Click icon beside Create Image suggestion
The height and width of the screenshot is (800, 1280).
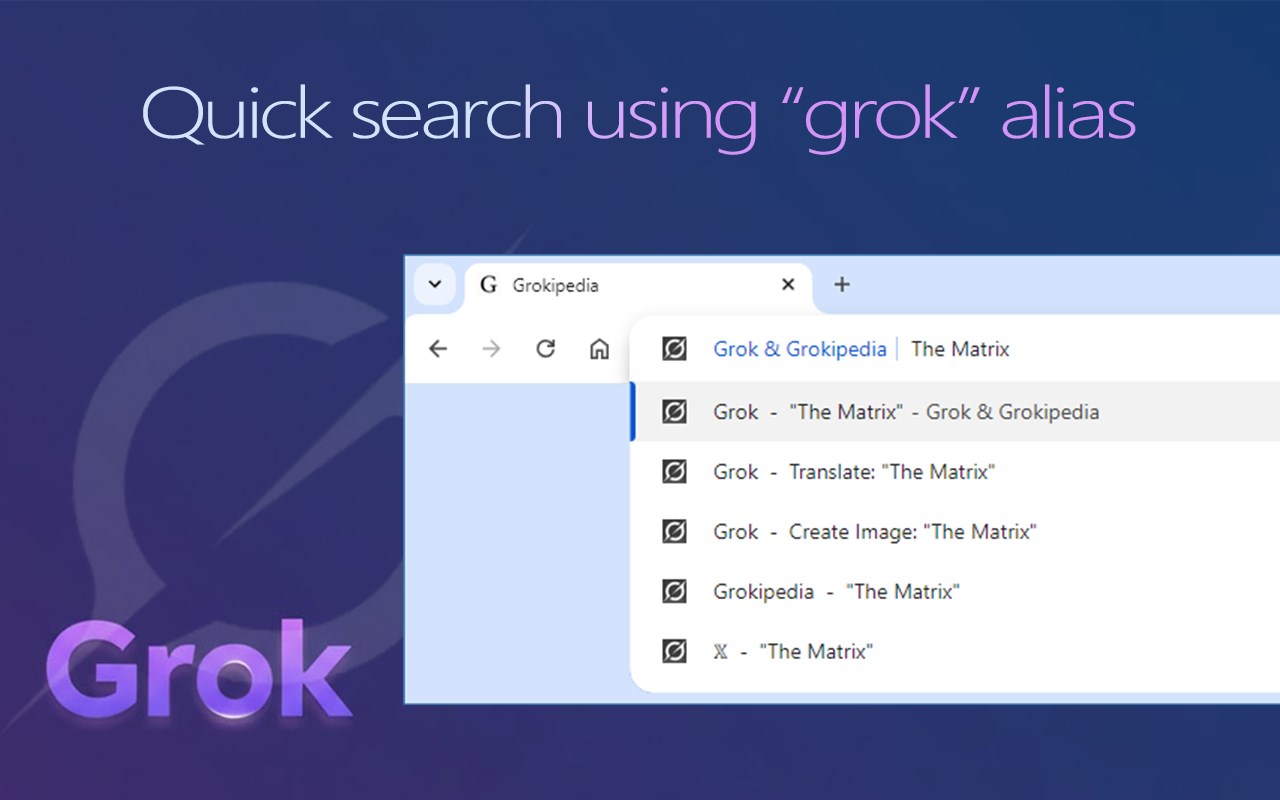[675, 532]
